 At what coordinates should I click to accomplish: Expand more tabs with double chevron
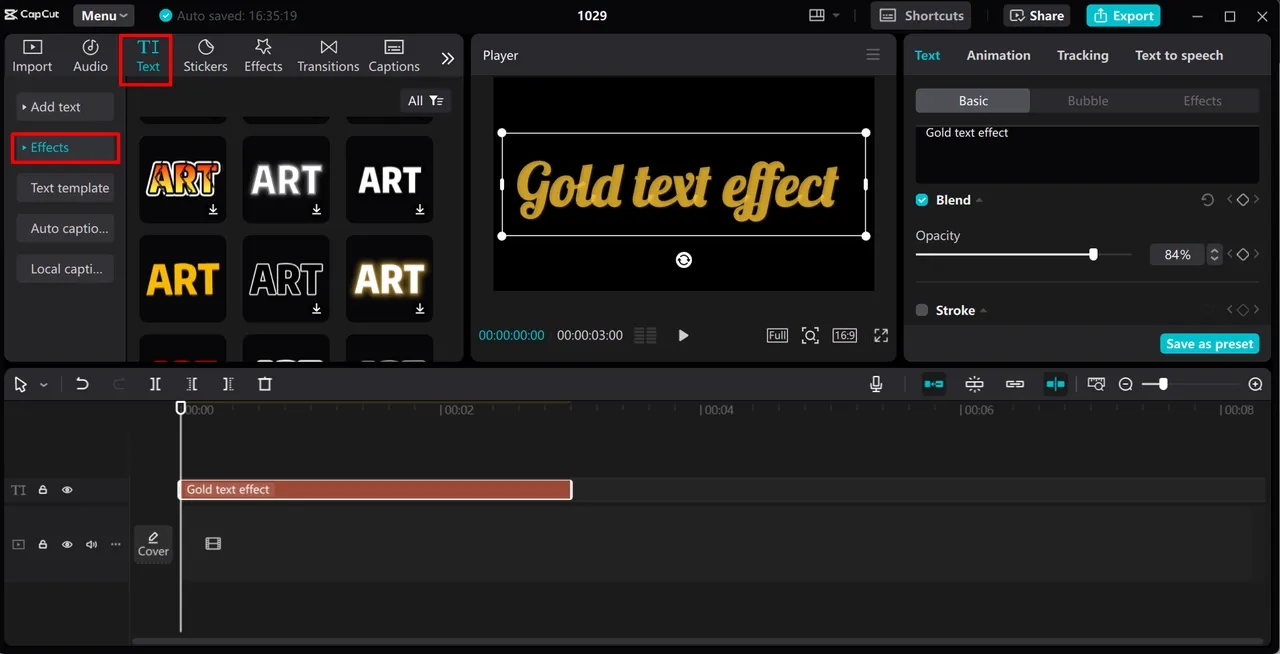click(447, 58)
